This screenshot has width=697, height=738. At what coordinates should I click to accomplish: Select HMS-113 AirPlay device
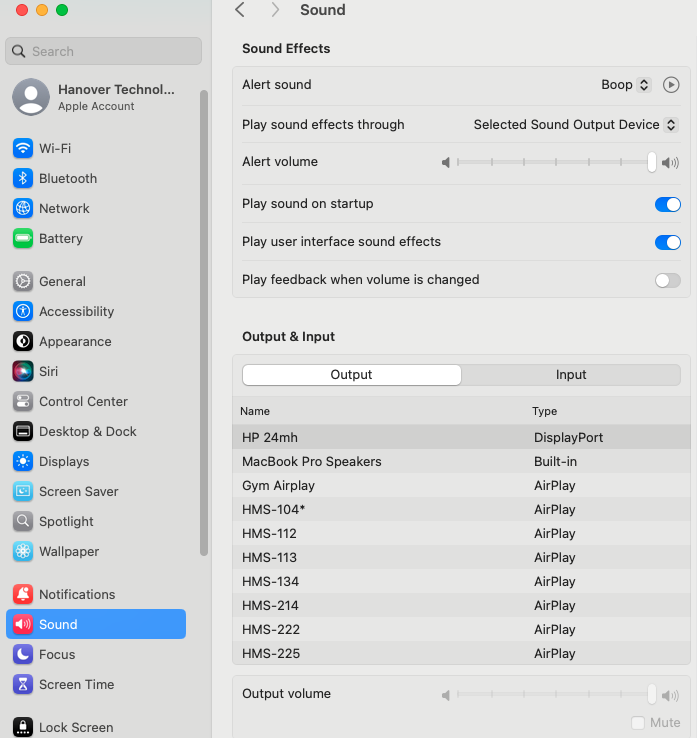[461, 557]
